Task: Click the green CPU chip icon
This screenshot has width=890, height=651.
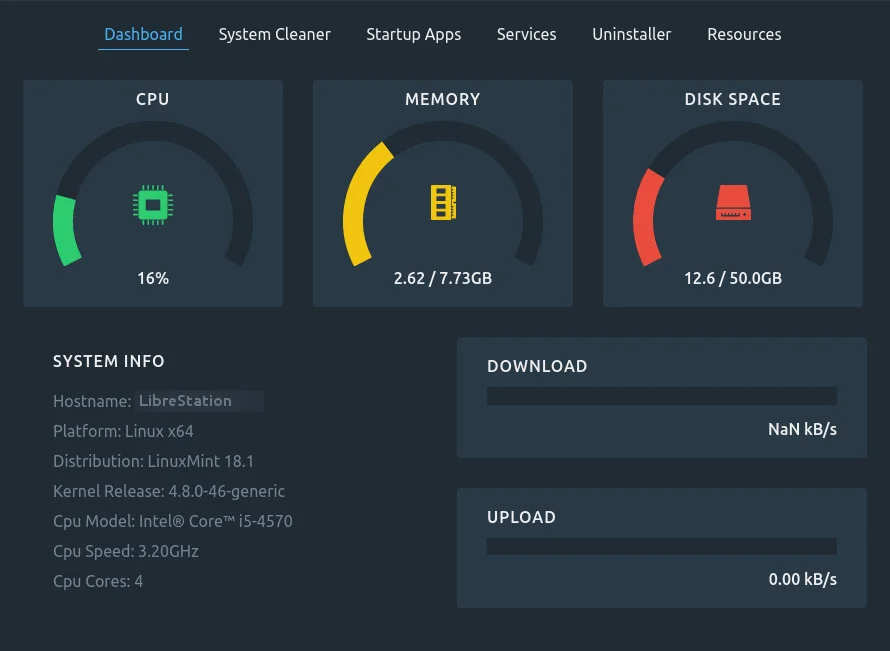Action: [x=153, y=205]
